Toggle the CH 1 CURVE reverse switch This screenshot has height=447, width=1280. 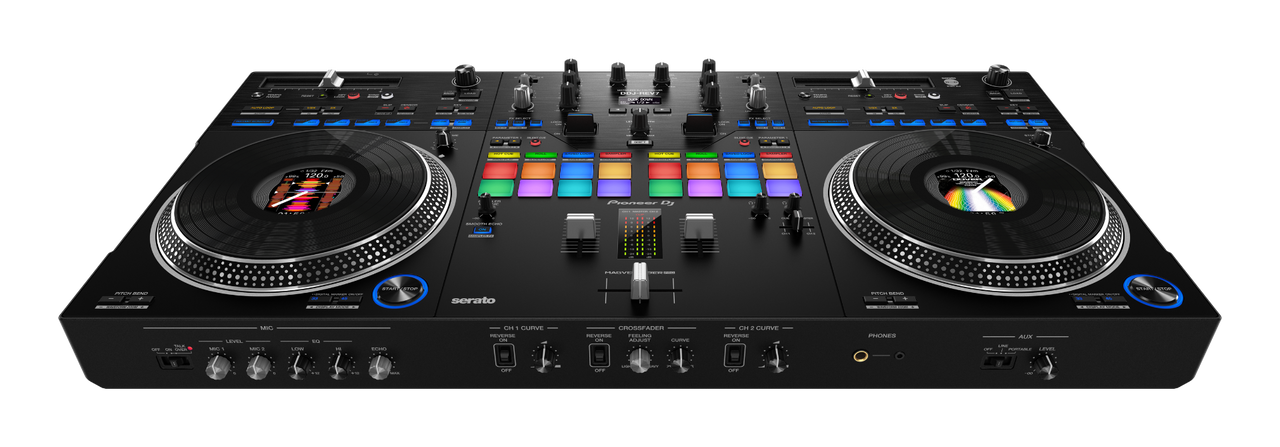click(x=503, y=356)
